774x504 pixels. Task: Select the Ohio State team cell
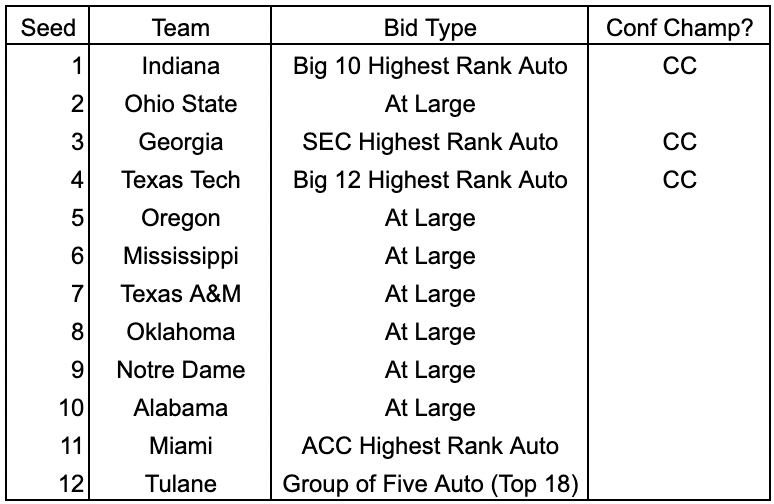coord(181,104)
